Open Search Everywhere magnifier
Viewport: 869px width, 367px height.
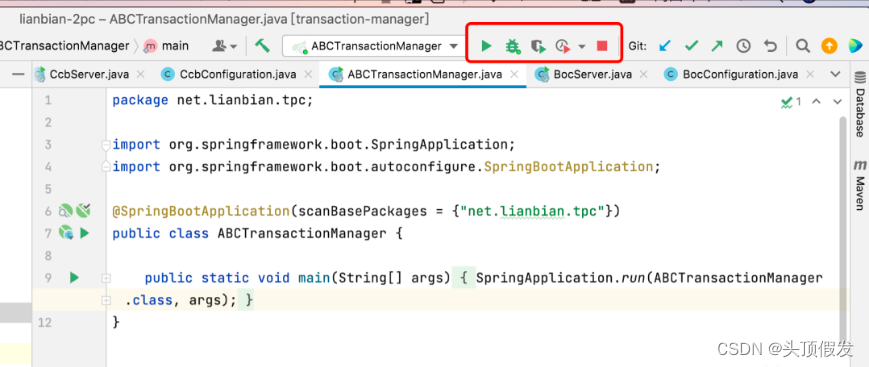click(x=802, y=46)
